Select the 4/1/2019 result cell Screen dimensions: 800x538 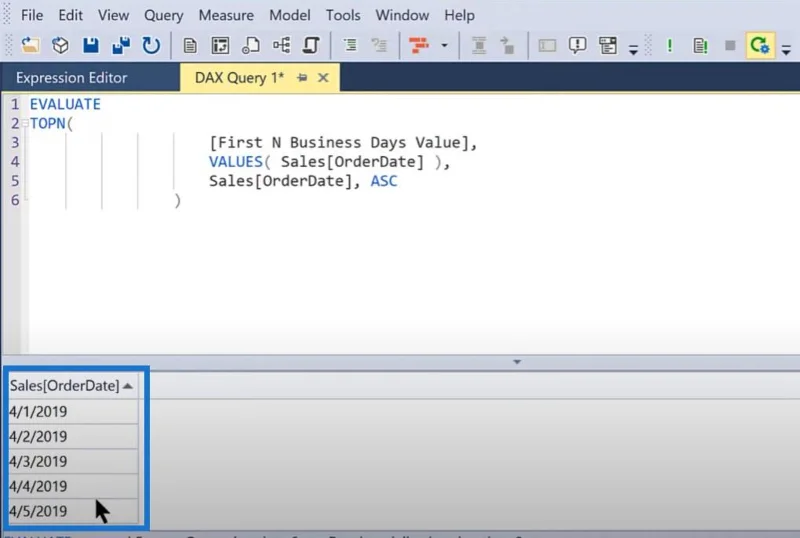coord(73,411)
